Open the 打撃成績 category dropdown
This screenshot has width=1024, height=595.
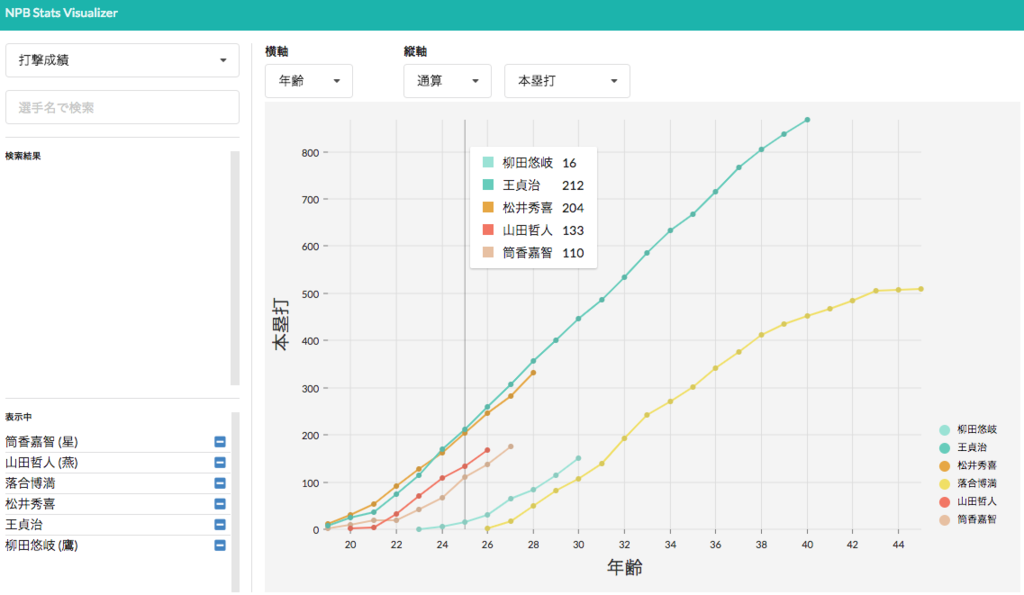pyautogui.click(x=122, y=60)
